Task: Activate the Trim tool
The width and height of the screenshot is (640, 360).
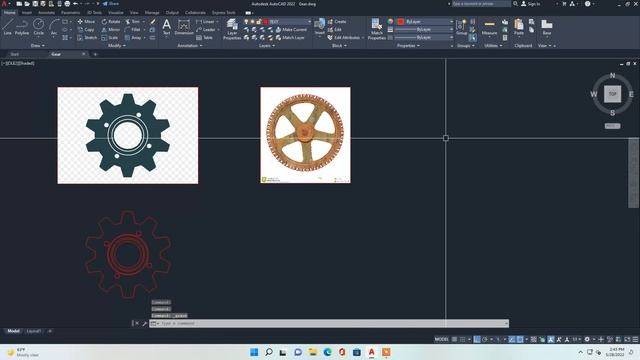Action: coord(133,22)
